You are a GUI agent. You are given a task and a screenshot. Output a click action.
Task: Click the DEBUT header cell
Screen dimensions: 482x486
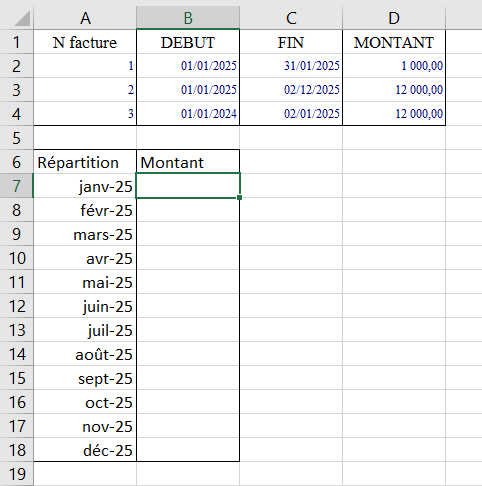[x=188, y=42]
